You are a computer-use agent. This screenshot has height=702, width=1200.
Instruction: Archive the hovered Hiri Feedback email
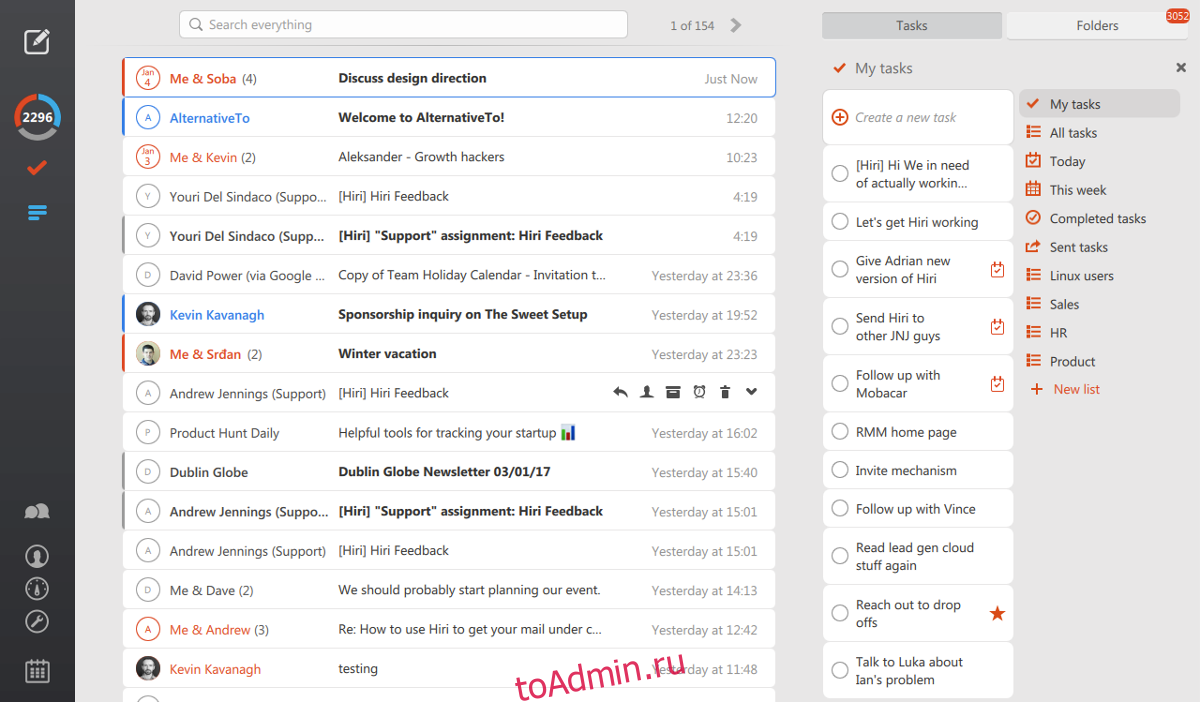[x=673, y=393]
